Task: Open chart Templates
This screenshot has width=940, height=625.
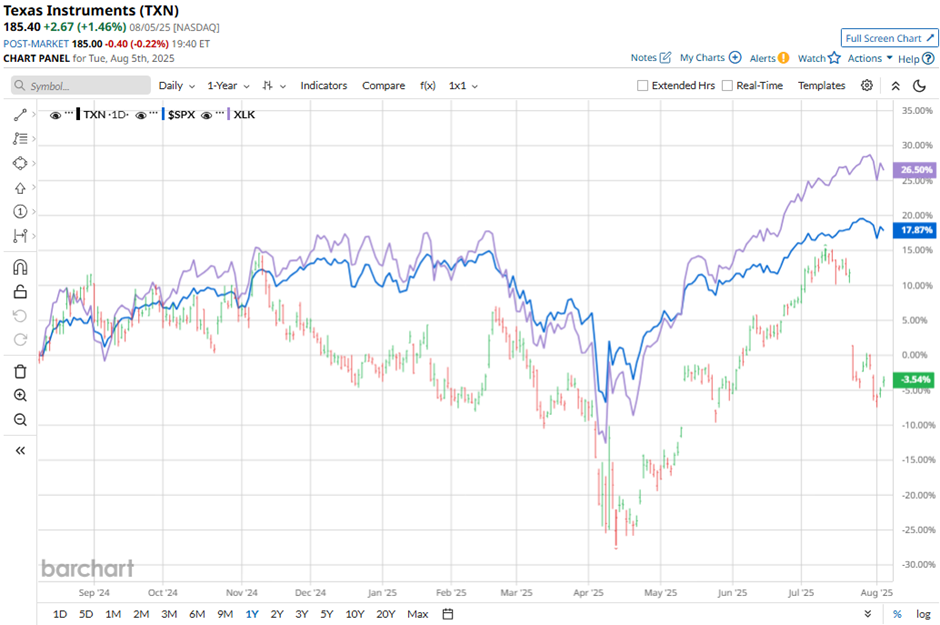Action: pos(821,86)
